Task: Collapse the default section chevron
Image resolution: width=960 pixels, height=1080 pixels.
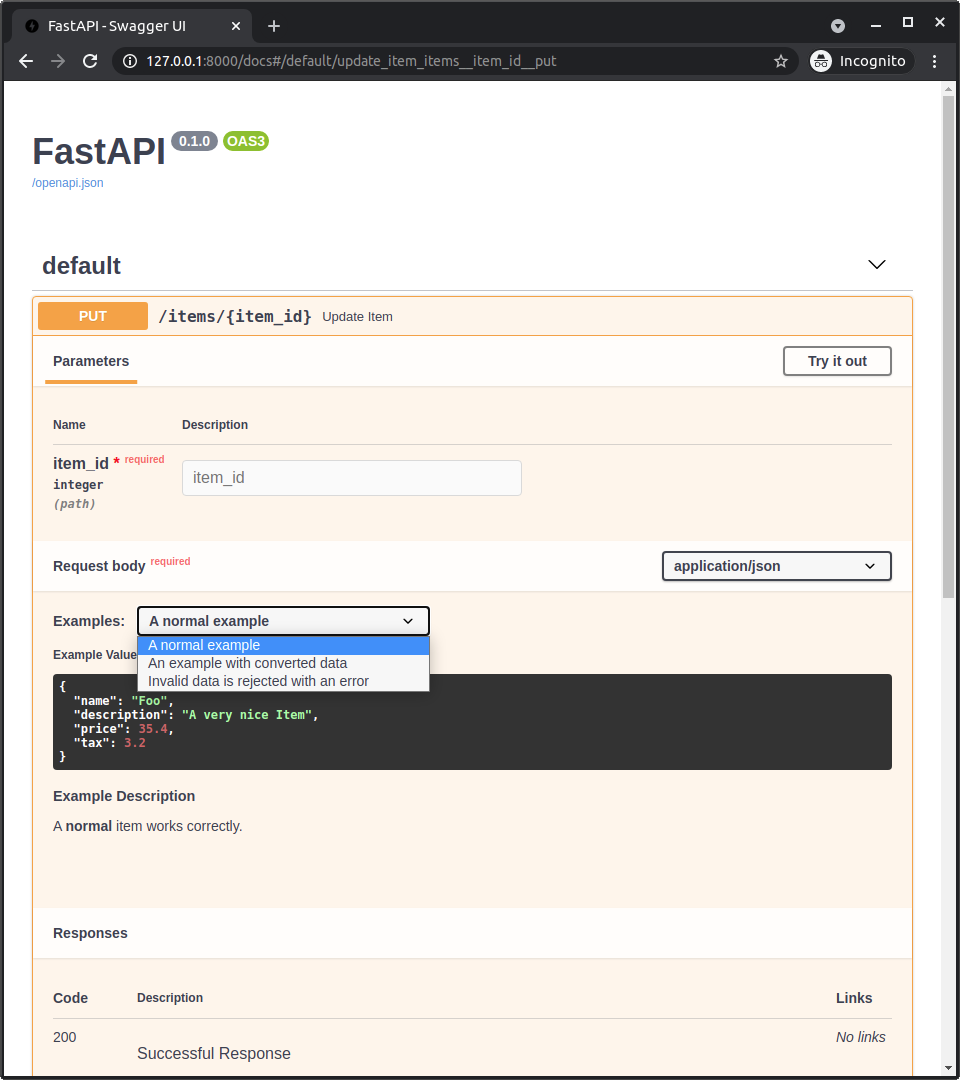Action: point(877,265)
